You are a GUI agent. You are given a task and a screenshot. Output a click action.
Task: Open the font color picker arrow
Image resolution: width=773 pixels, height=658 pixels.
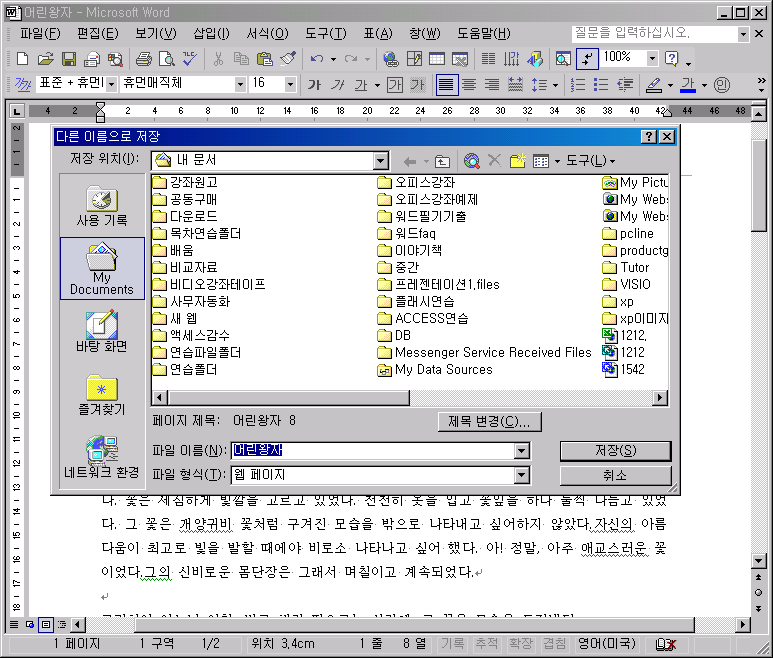pyautogui.click(x=704, y=85)
